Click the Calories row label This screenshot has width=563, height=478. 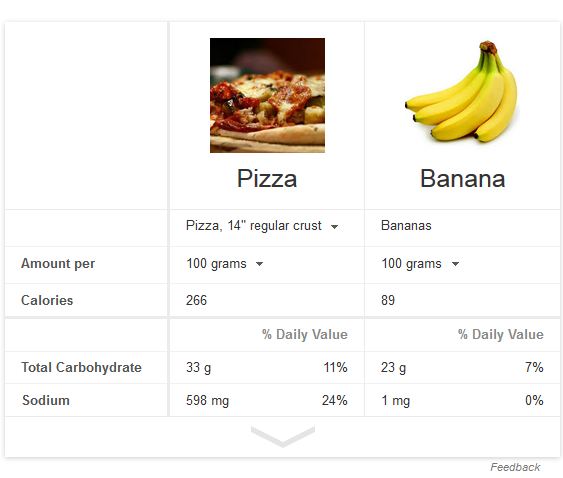pos(47,300)
